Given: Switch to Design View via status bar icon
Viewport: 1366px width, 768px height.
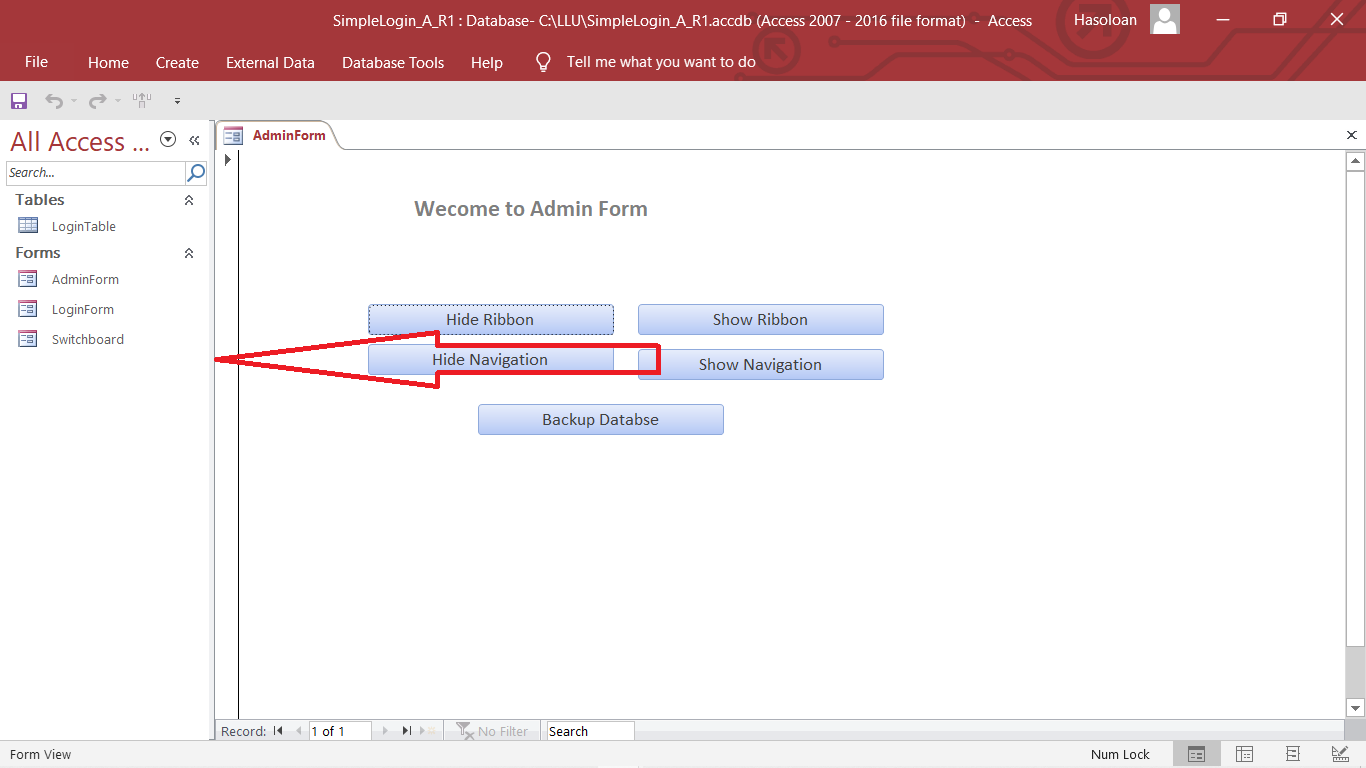Looking at the screenshot, I should point(1340,754).
